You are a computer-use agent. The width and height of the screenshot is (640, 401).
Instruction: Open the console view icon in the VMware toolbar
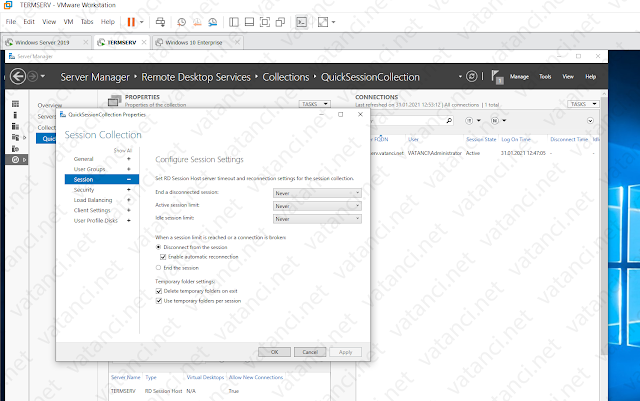click(301, 22)
